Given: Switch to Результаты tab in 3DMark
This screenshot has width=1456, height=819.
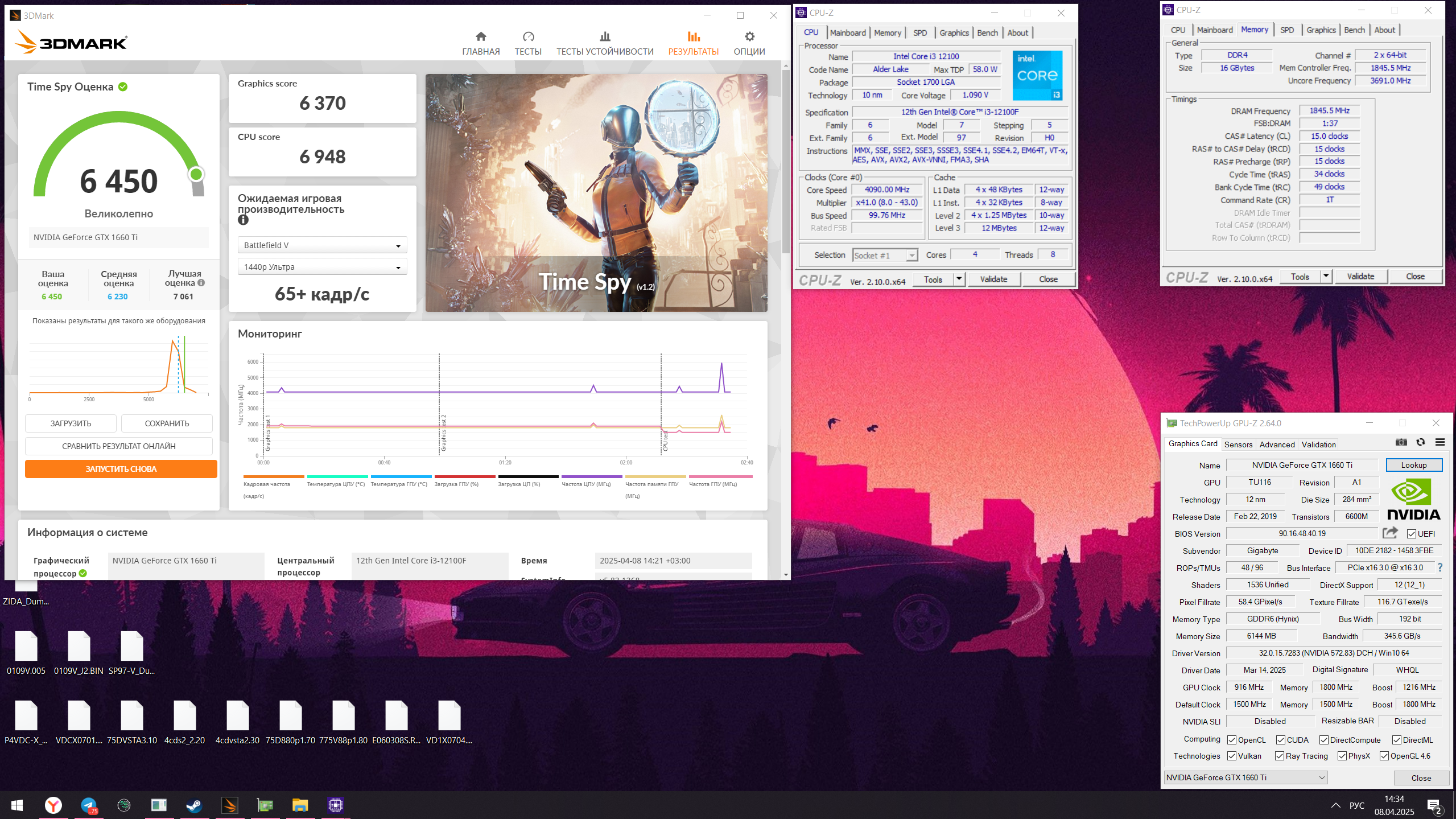Looking at the screenshot, I should [693, 43].
